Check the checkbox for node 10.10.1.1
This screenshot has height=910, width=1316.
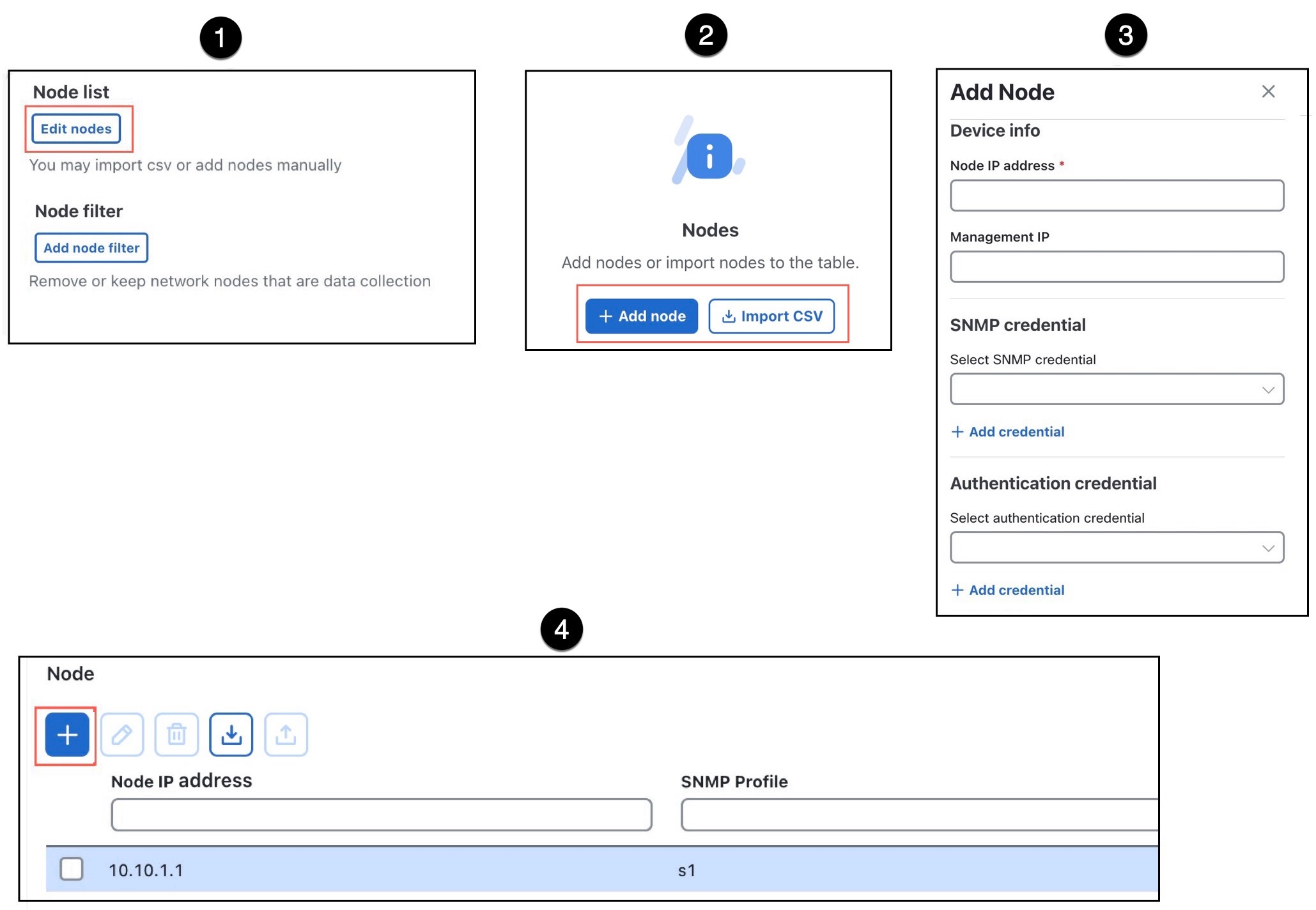click(x=72, y=869)
